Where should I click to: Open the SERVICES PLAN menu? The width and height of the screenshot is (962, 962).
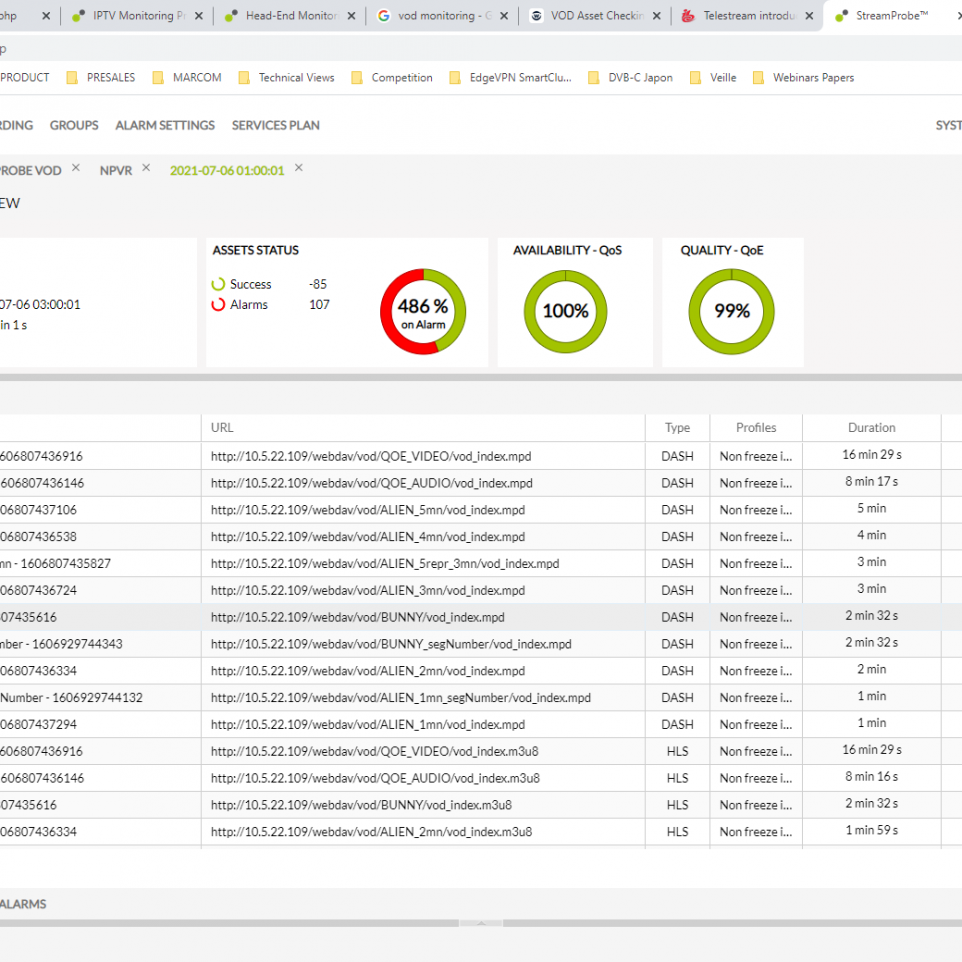[x=275, y=125]
